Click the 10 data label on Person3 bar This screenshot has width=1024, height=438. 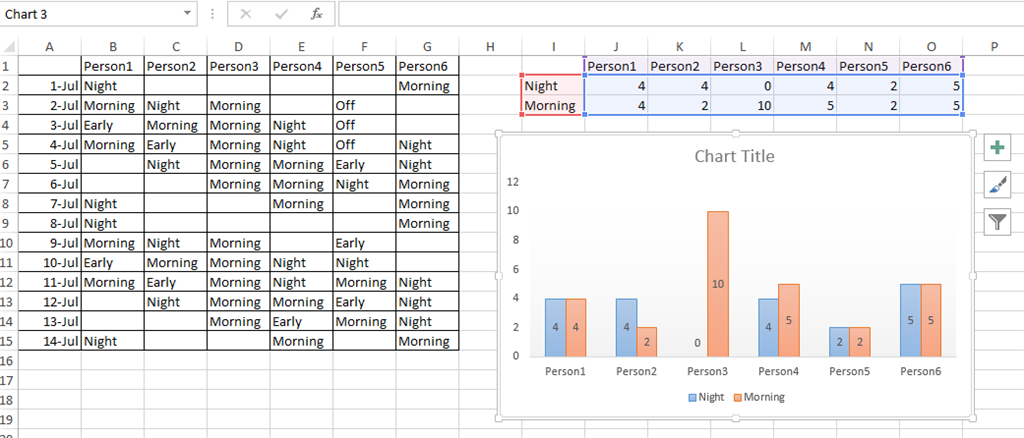click(718, 284)
